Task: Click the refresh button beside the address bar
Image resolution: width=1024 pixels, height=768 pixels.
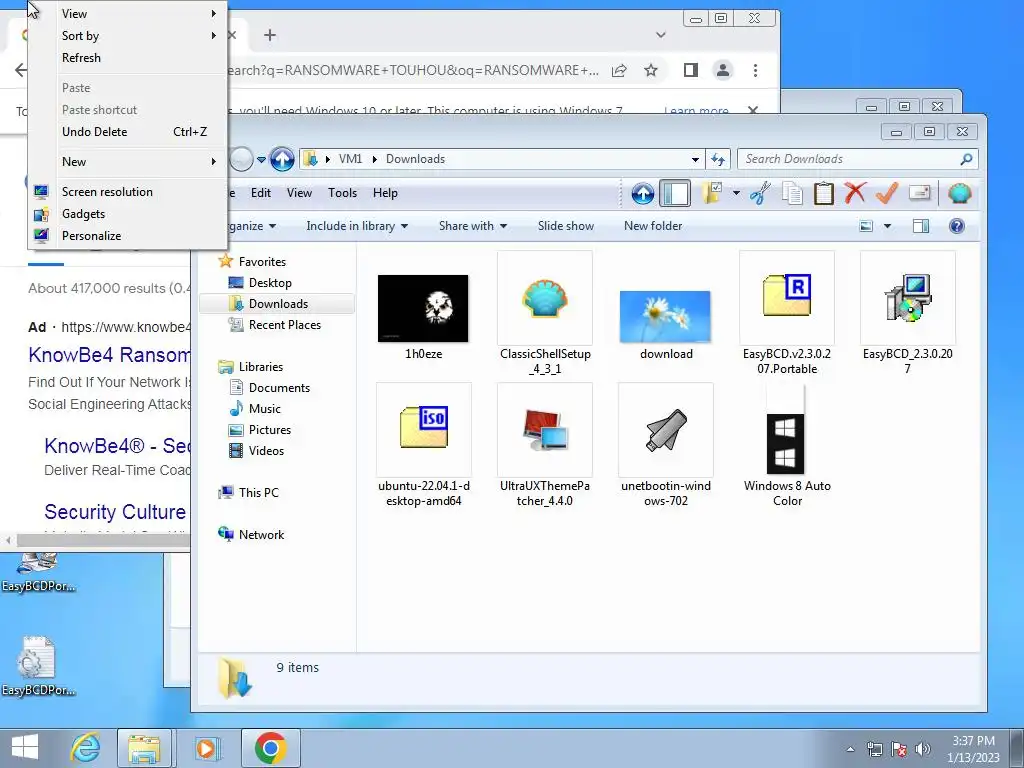Action: [718, 159]
